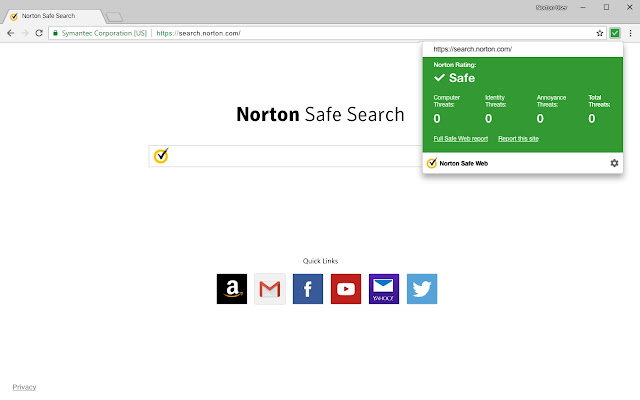Open the YouTube quick link

tap(346, 289)
